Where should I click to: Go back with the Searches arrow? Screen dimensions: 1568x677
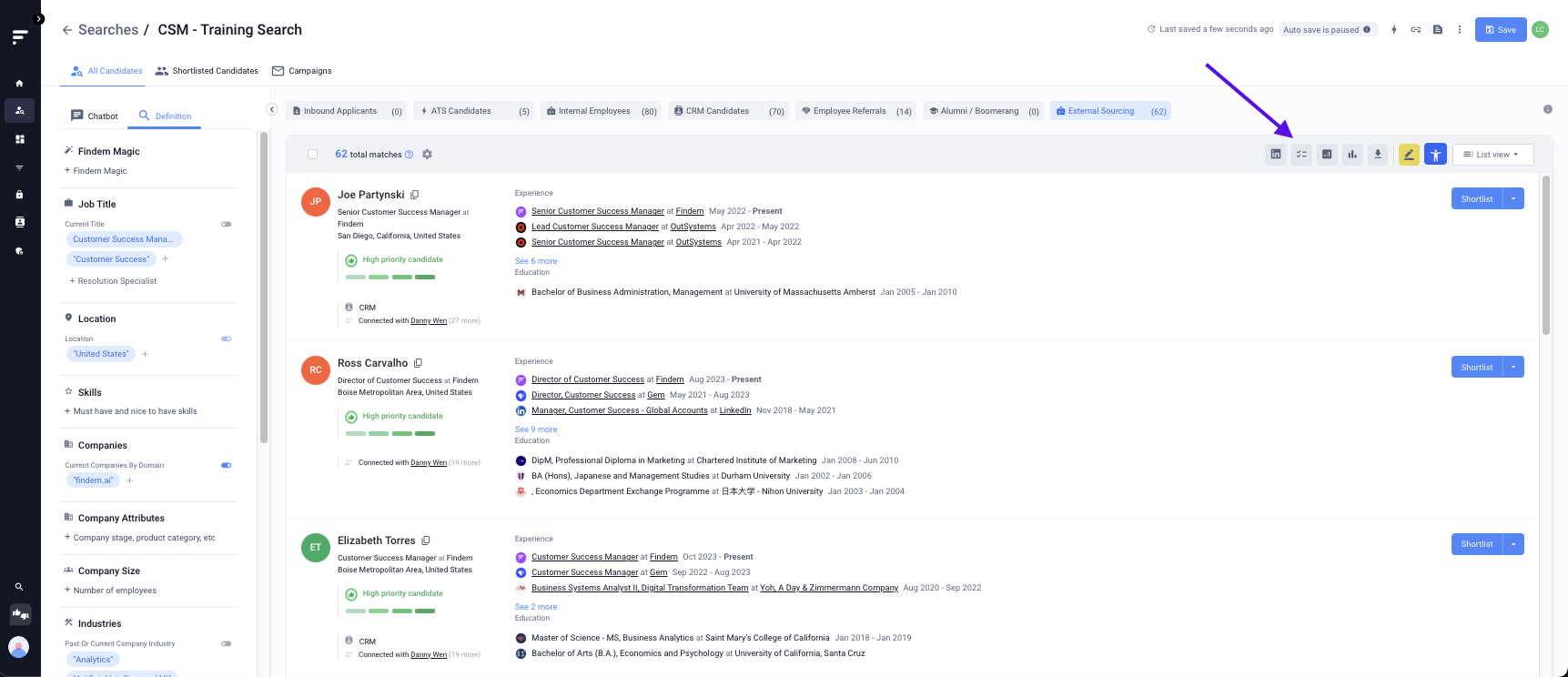click(x=67, y=30)
